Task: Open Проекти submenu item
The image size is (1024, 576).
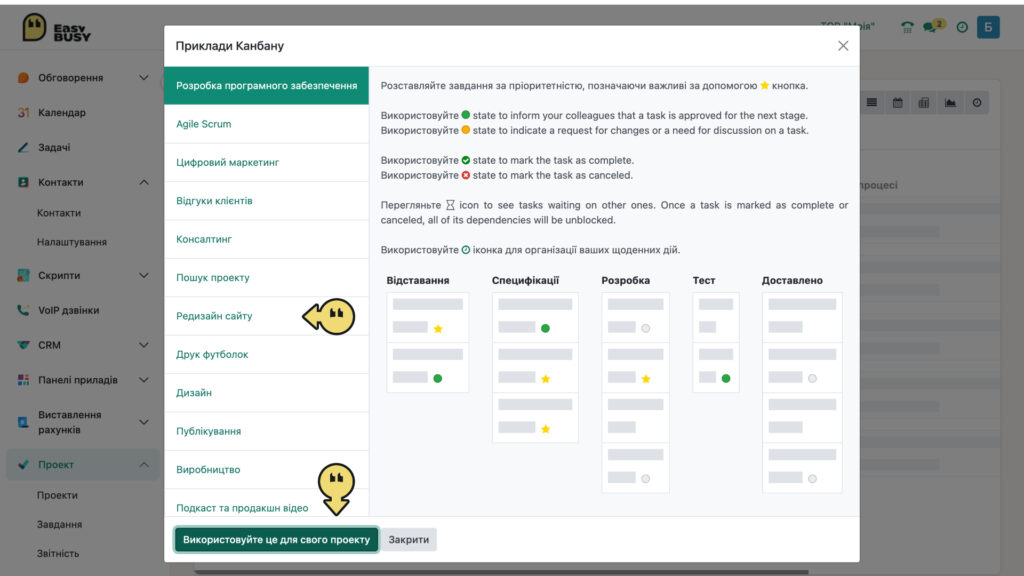Action: click(x=57, y=495)
